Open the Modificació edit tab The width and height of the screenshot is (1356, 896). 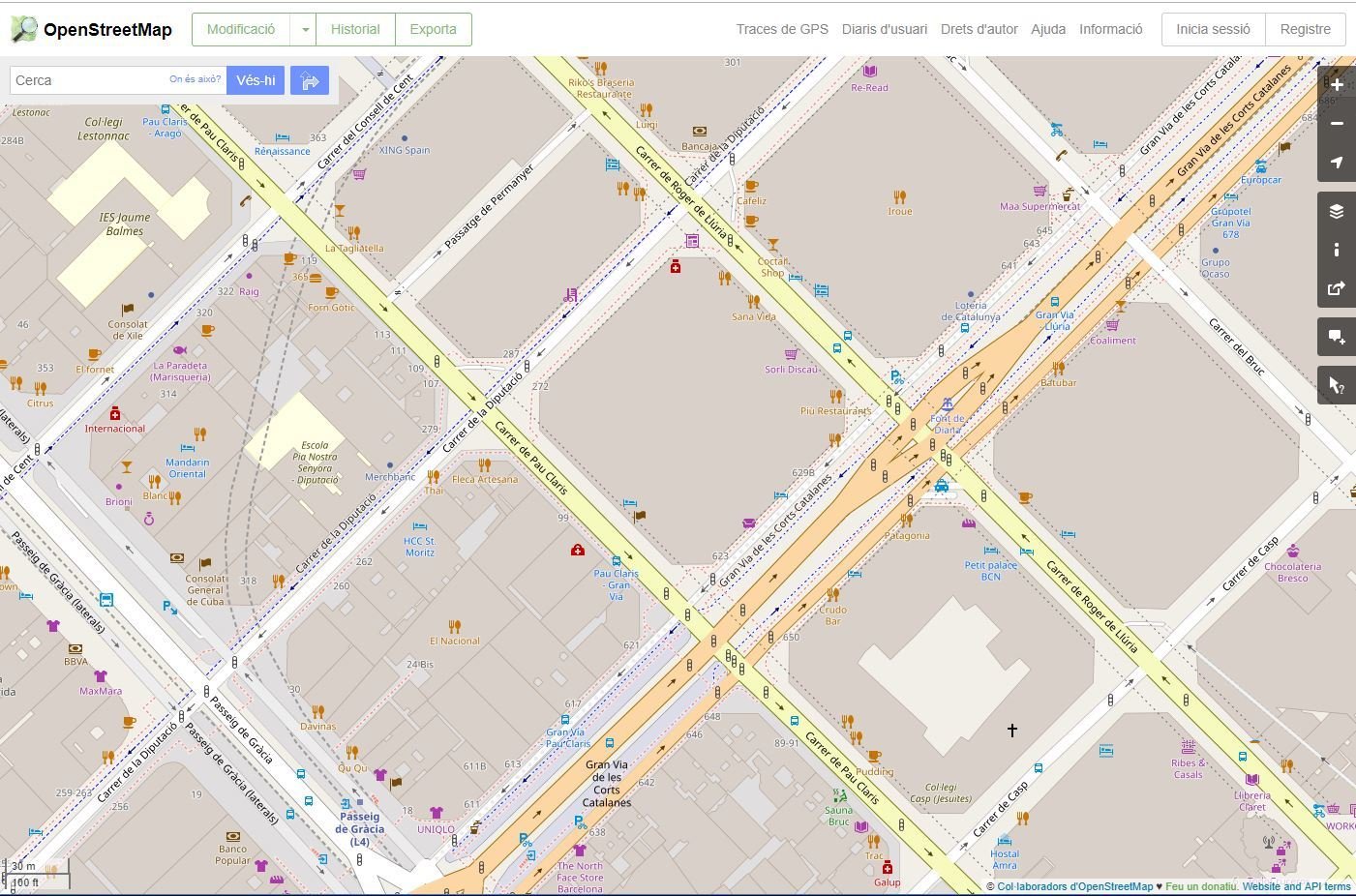[x=241, y=29]
